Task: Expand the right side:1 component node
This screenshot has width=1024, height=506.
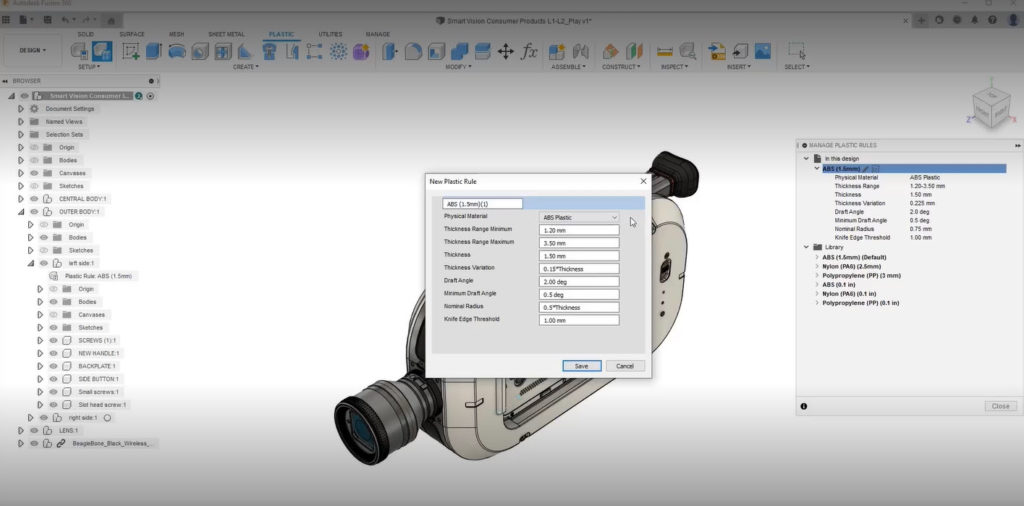Action: (x=31, y=417)
